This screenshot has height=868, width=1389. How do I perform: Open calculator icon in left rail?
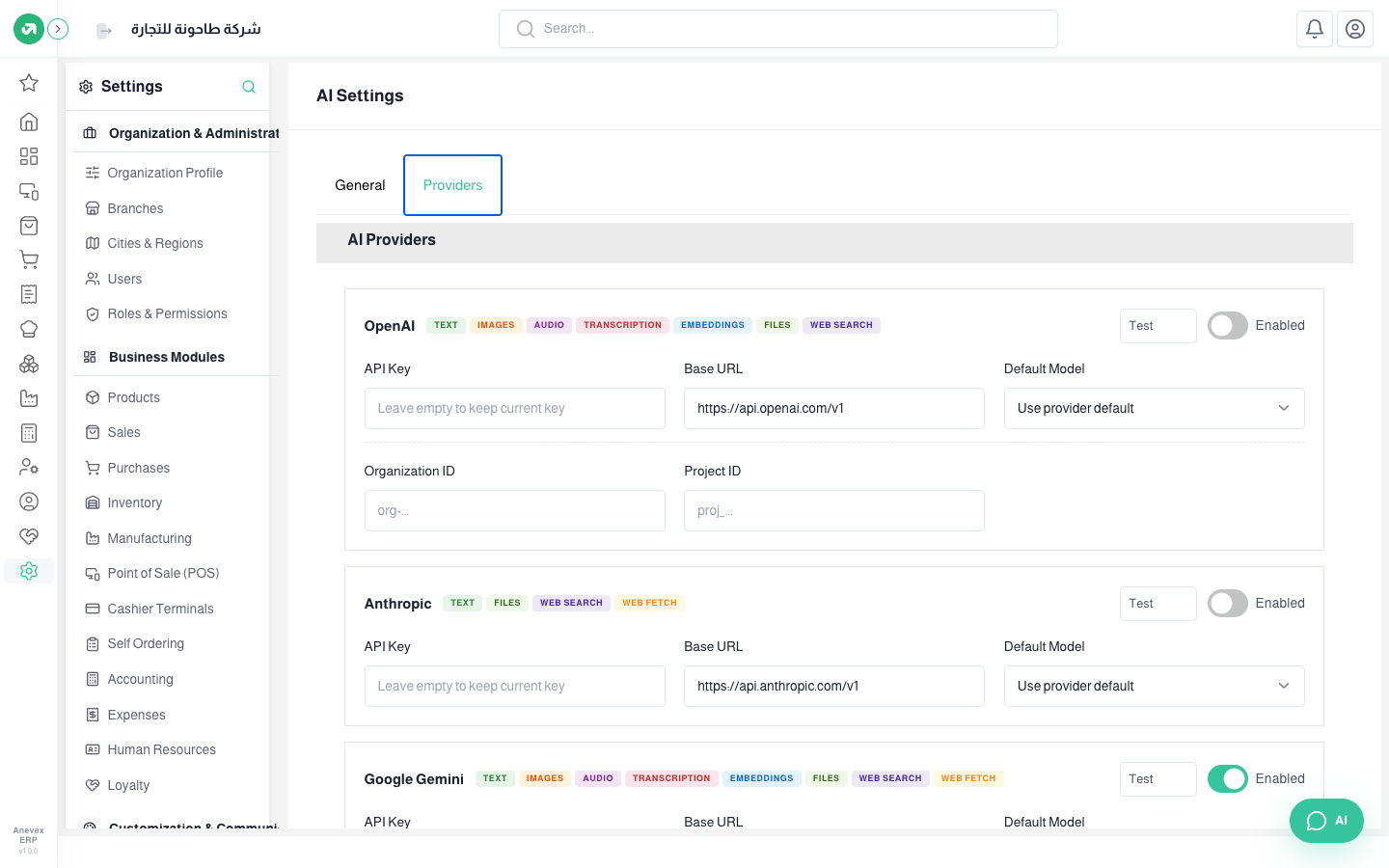(29, 433)
